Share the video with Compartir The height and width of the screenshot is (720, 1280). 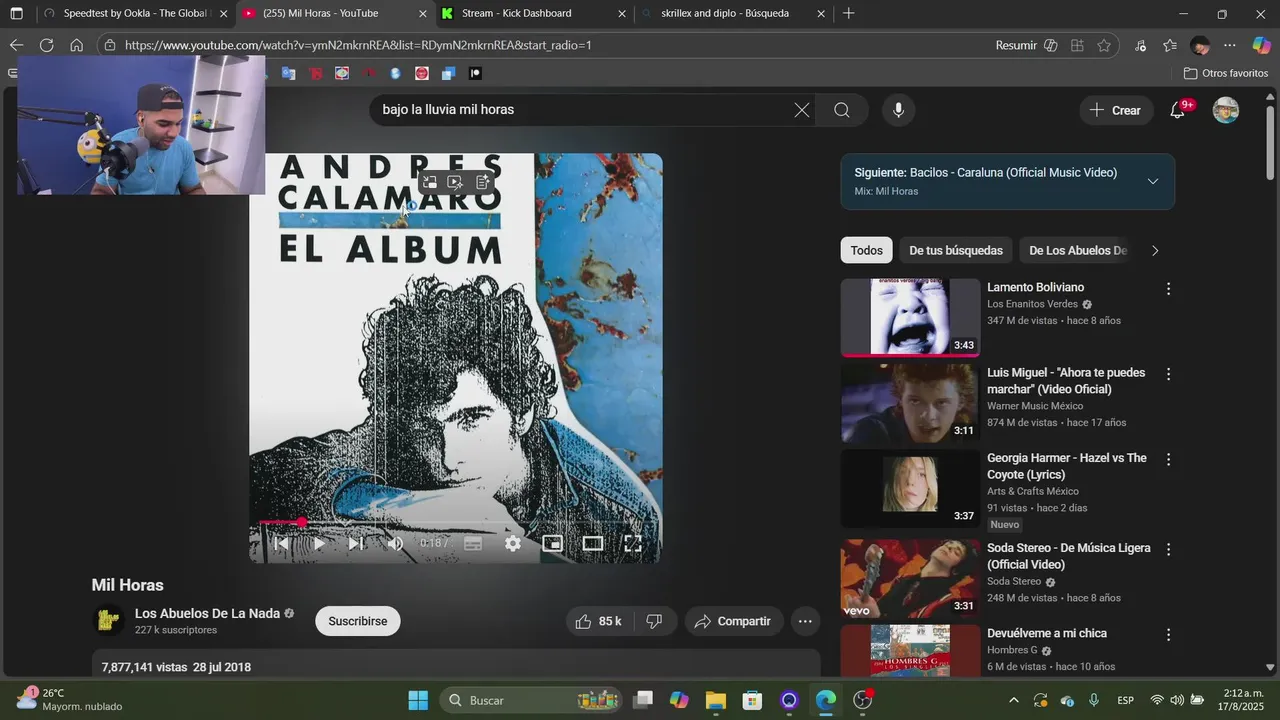(733, 621)
